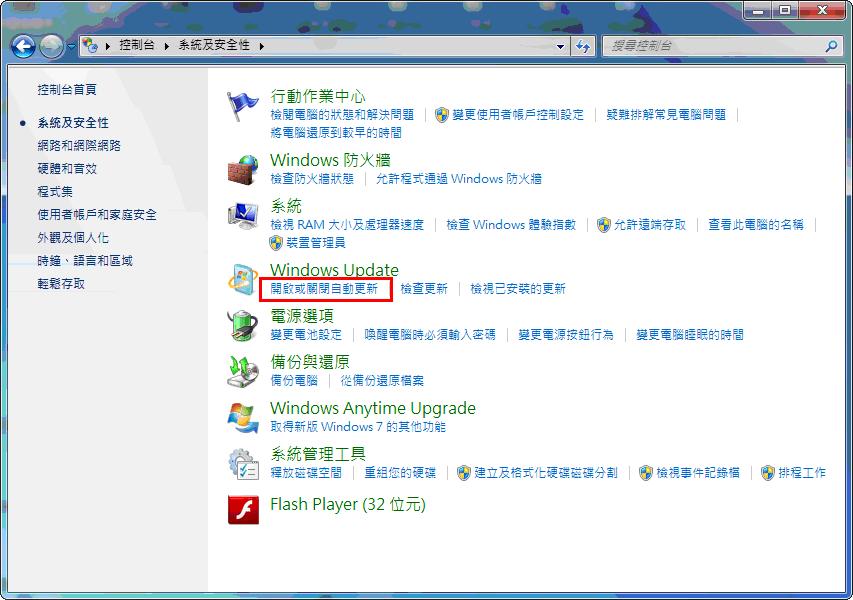
Task: Click 將電腦還原到較早的時間 link
Action: [x=336, y=133]
